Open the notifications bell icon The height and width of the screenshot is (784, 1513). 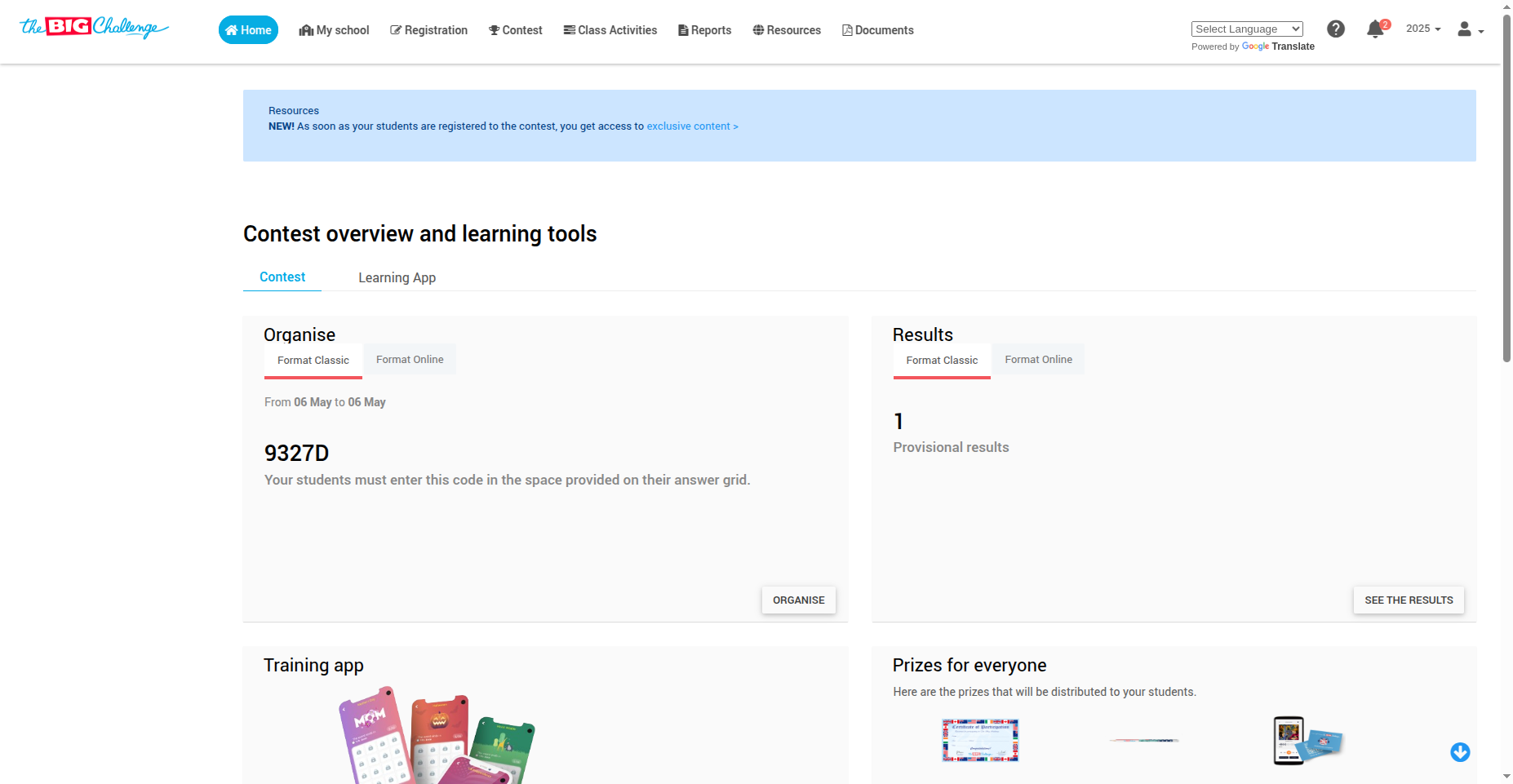point(1376,29)
